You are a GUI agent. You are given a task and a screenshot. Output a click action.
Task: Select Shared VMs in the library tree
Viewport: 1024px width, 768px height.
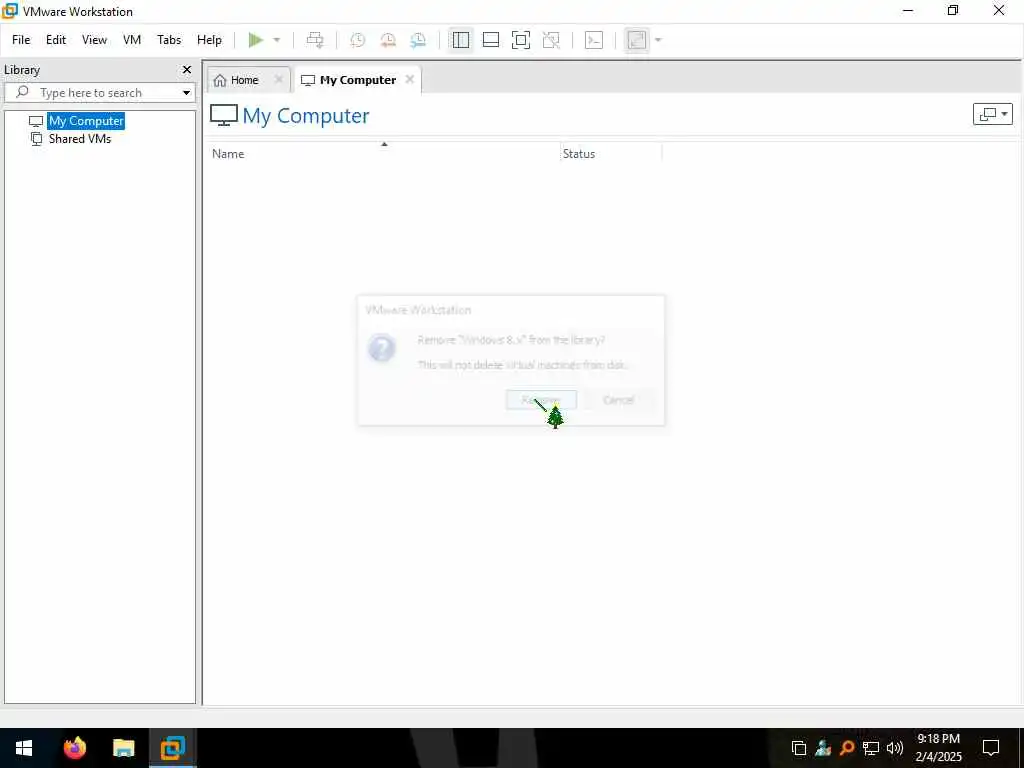coord(80,139)
